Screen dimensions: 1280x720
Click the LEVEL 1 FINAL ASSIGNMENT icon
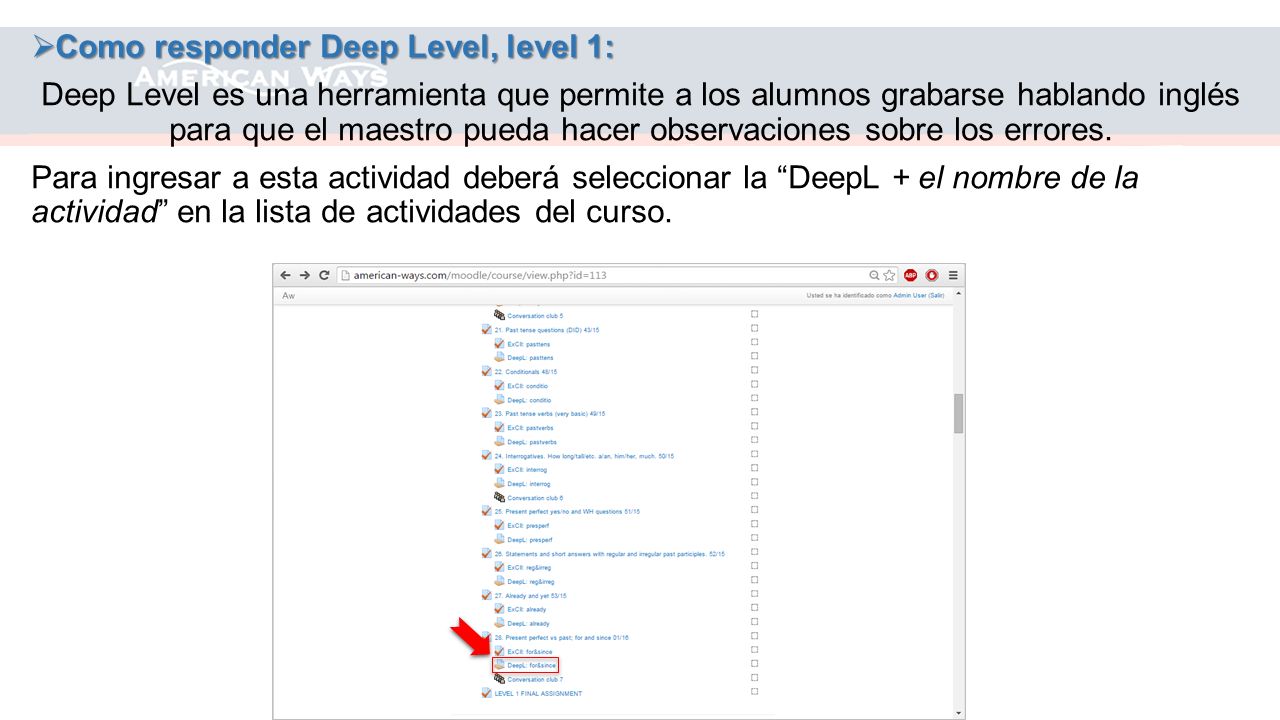(x=486, y=693)
